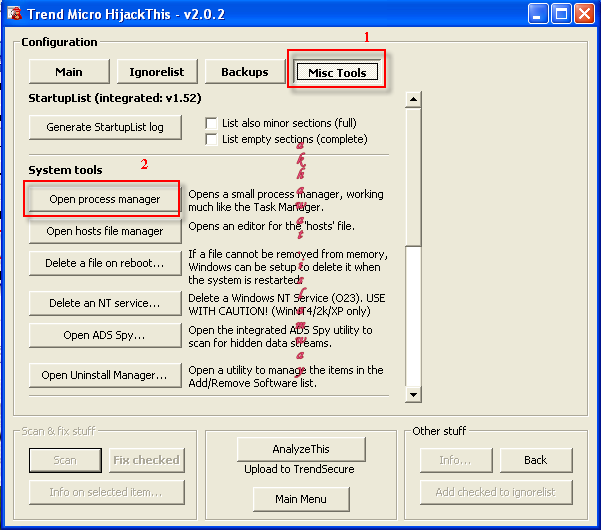Switch to the Main configuration tab
This screenshot has height=530, width=601.
coord(69,72)
